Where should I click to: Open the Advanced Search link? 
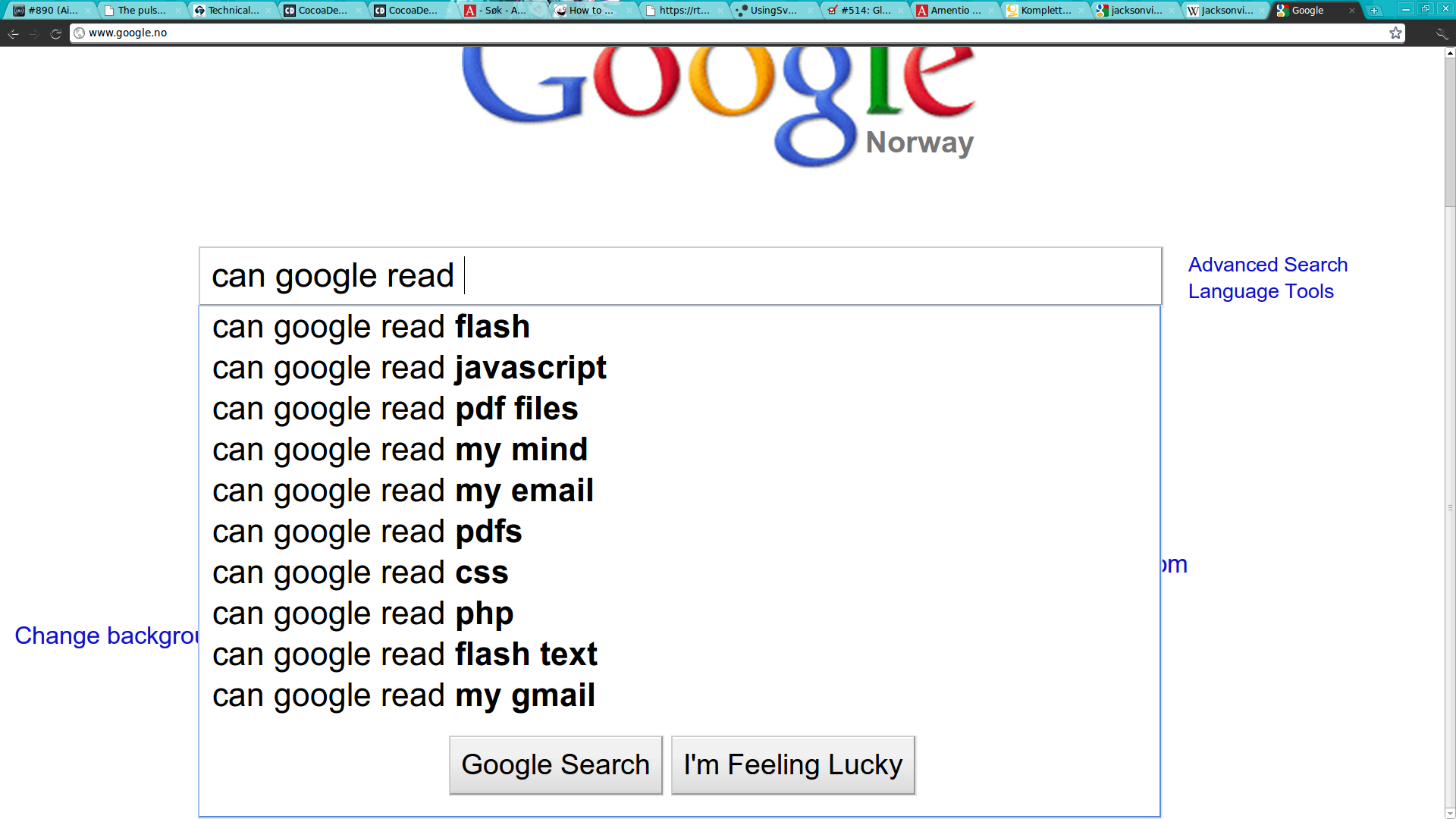click(1267, 265)
